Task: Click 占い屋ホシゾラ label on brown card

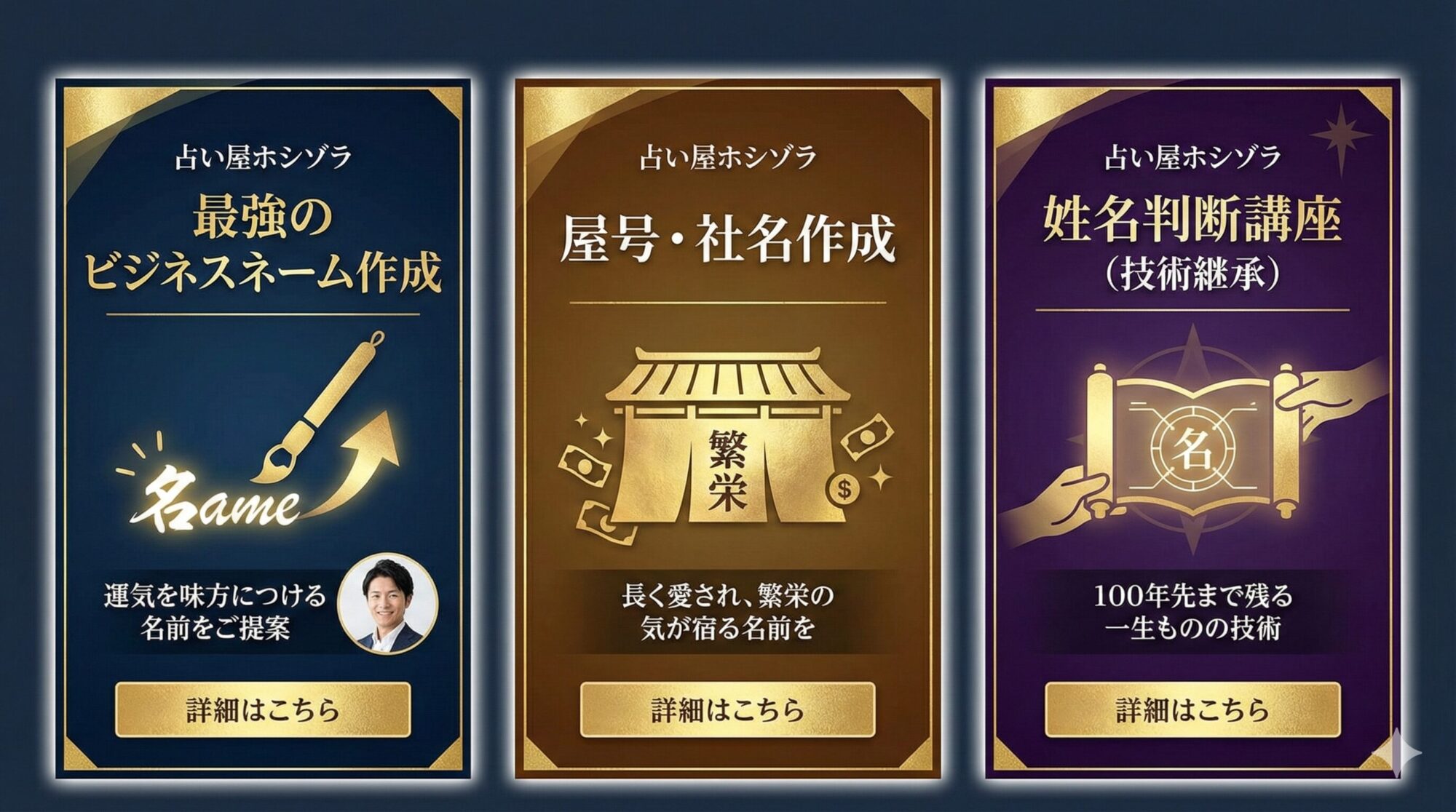Action: pyautogui.click(x=727, y=157)
